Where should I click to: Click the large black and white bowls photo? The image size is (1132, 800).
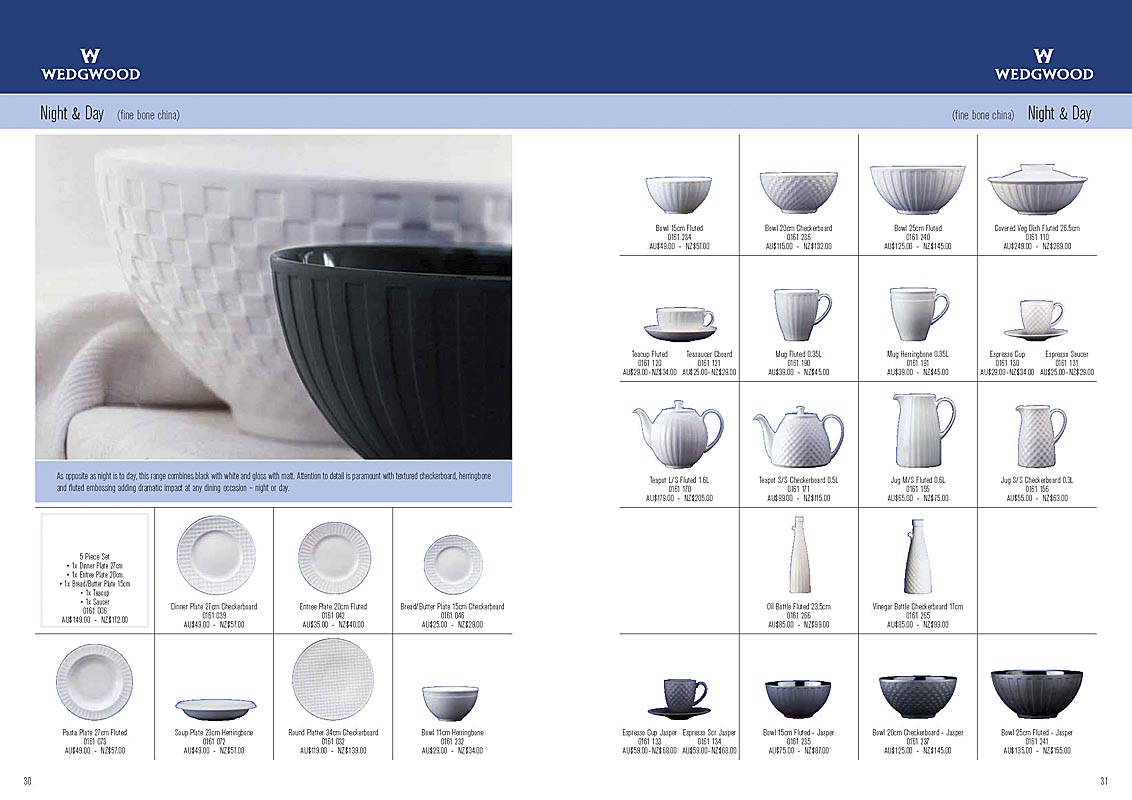(x=273, y=297)
